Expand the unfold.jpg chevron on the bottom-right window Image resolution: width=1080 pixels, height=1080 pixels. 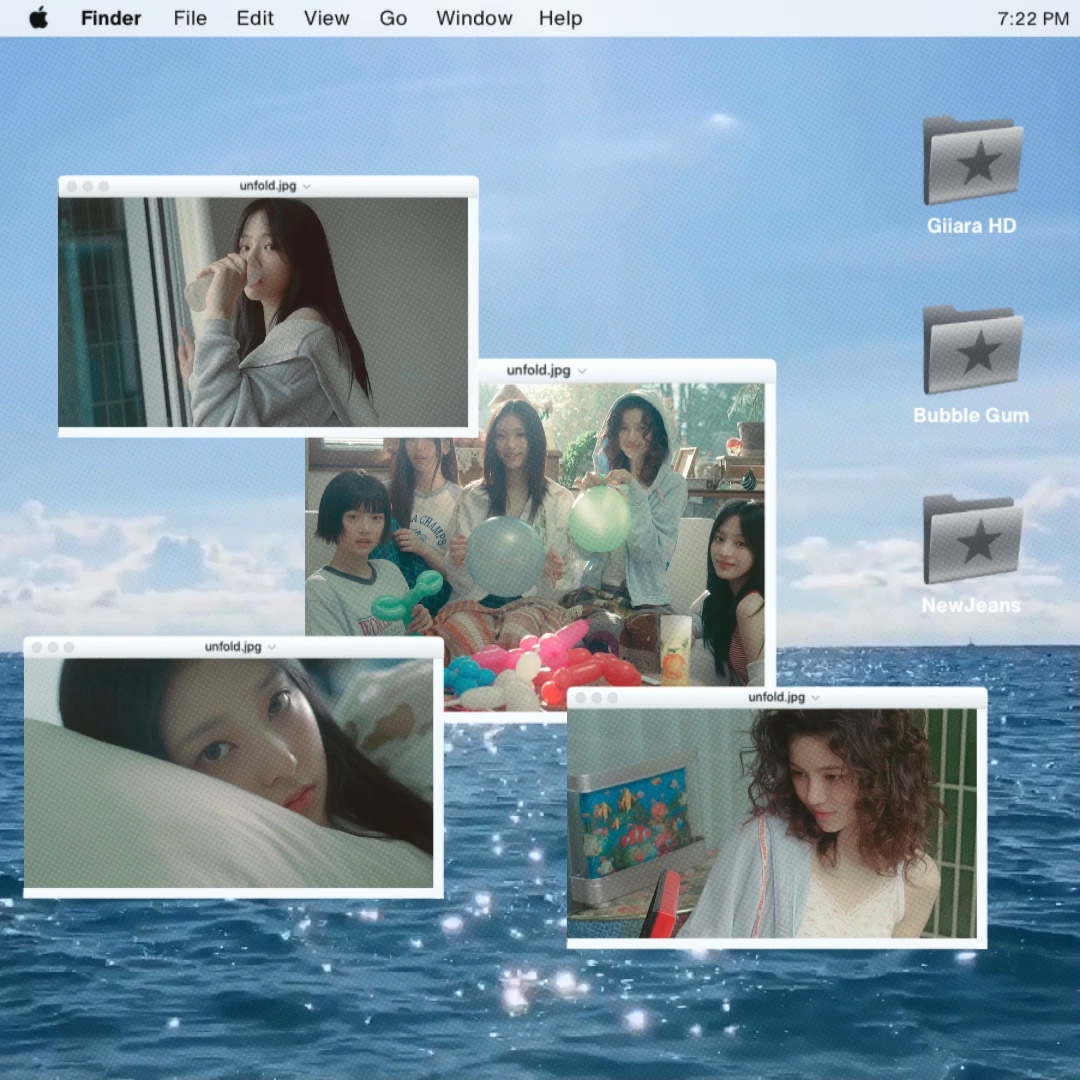[815, 698]
